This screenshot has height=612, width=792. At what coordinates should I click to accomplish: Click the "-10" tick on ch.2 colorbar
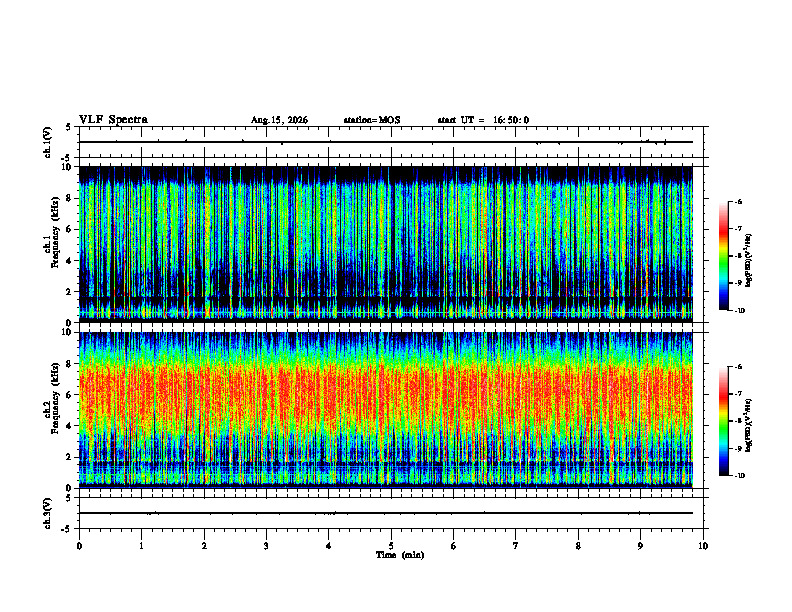pyautogui.click(x=740, y=476)
